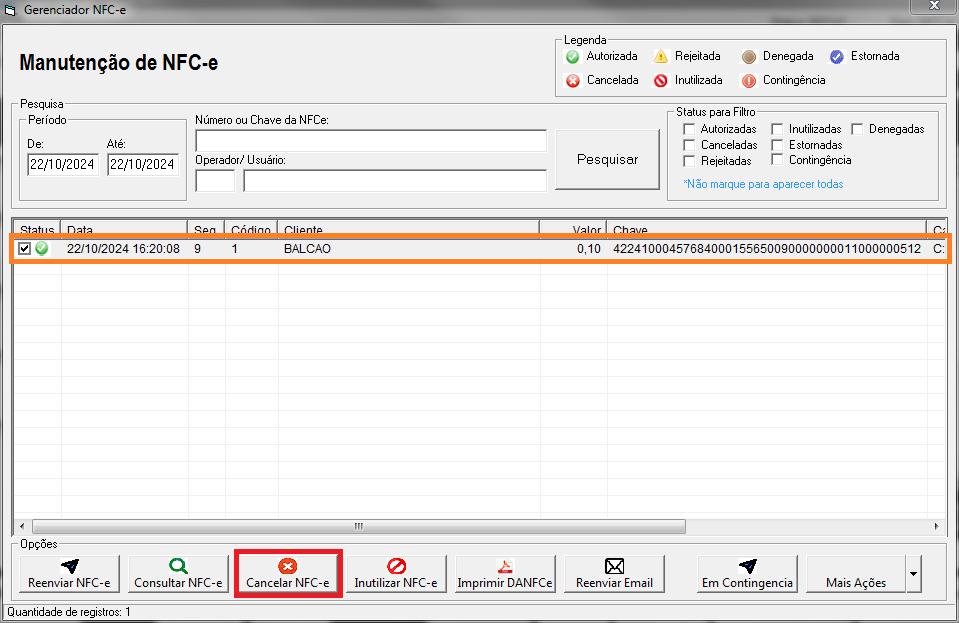Click the Reenviar NFC-e paper plane button
The image size is (959, 623).
click(69, 574)
